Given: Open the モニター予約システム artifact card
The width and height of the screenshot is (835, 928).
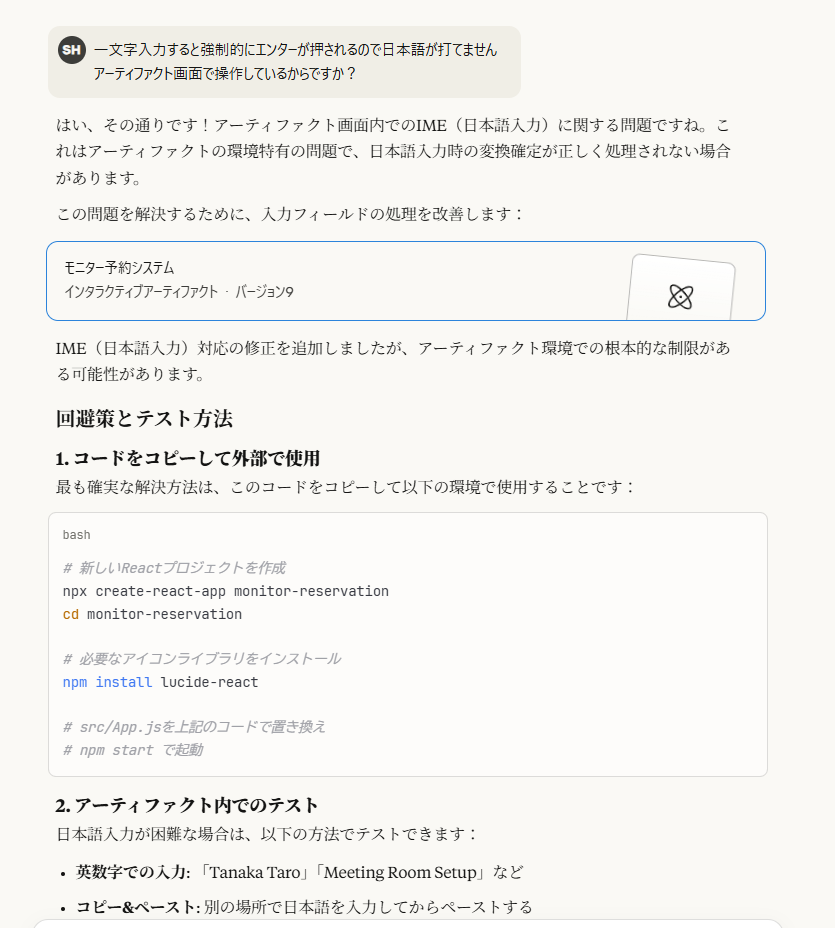Looking at the screenshot, I should click(x=406, y=281).
